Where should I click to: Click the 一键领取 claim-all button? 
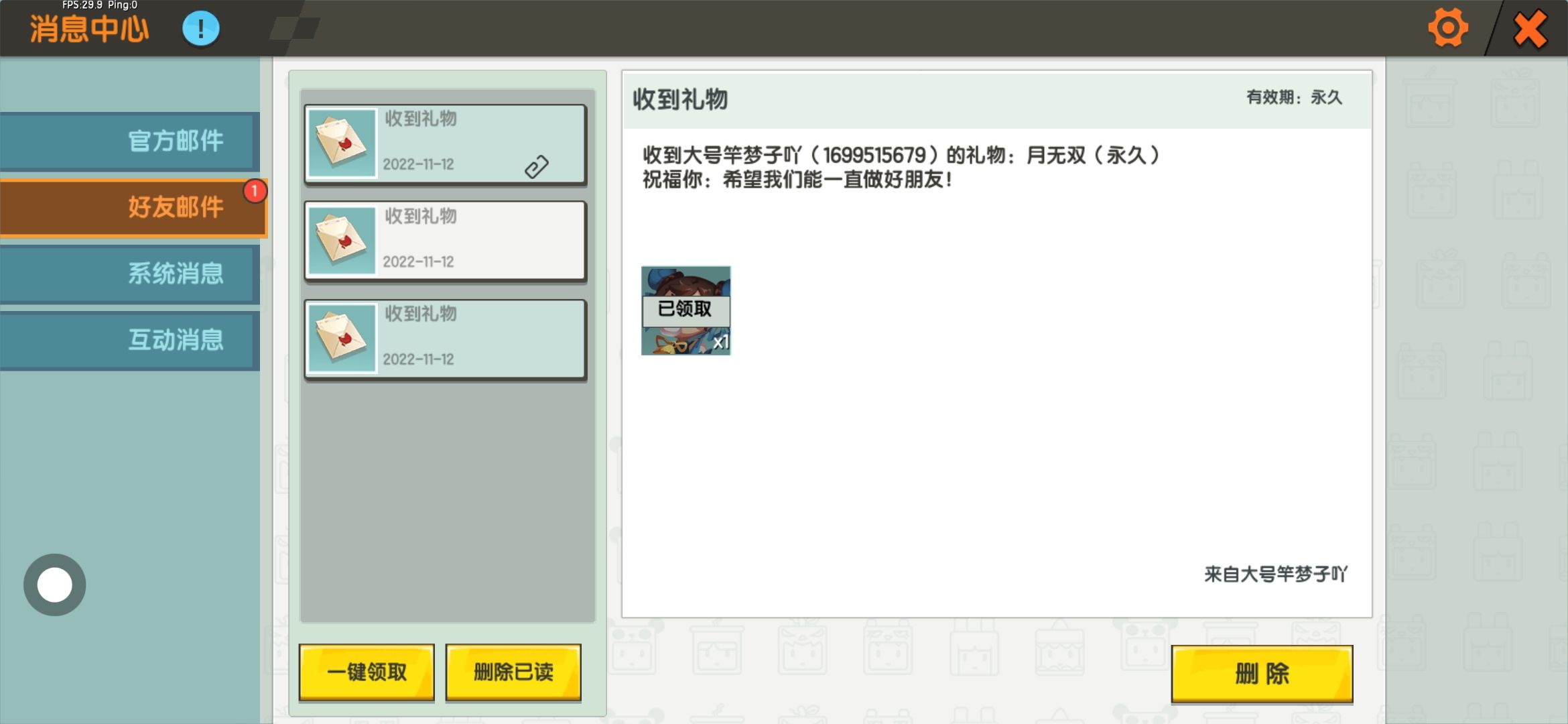(367, 672)
